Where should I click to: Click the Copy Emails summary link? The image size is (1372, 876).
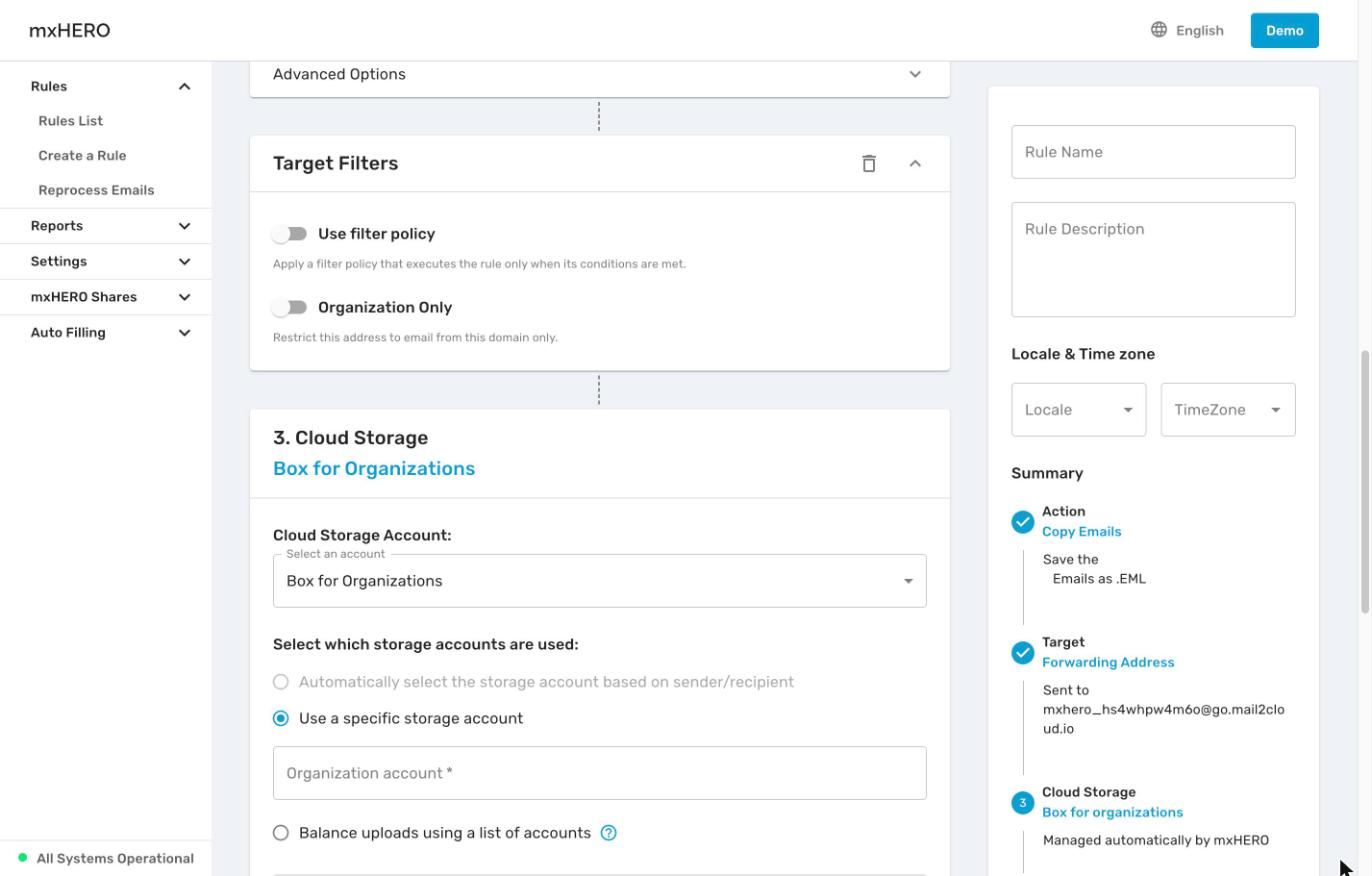(x=1081, y=532)
